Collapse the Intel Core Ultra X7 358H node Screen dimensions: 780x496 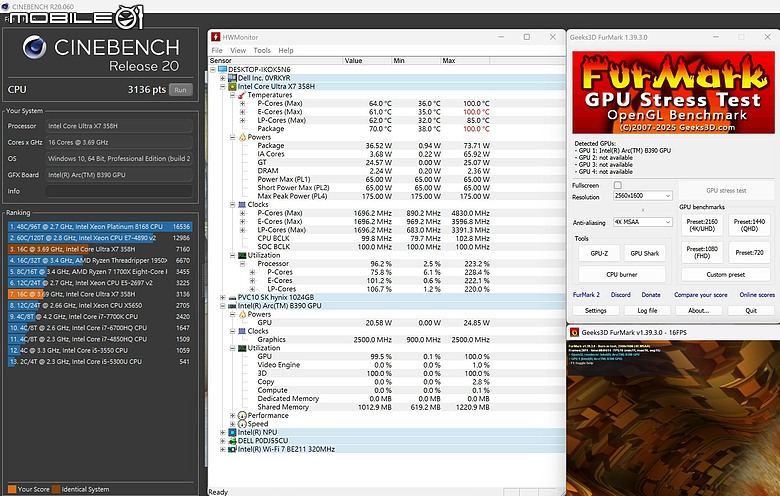coord(223,87)
